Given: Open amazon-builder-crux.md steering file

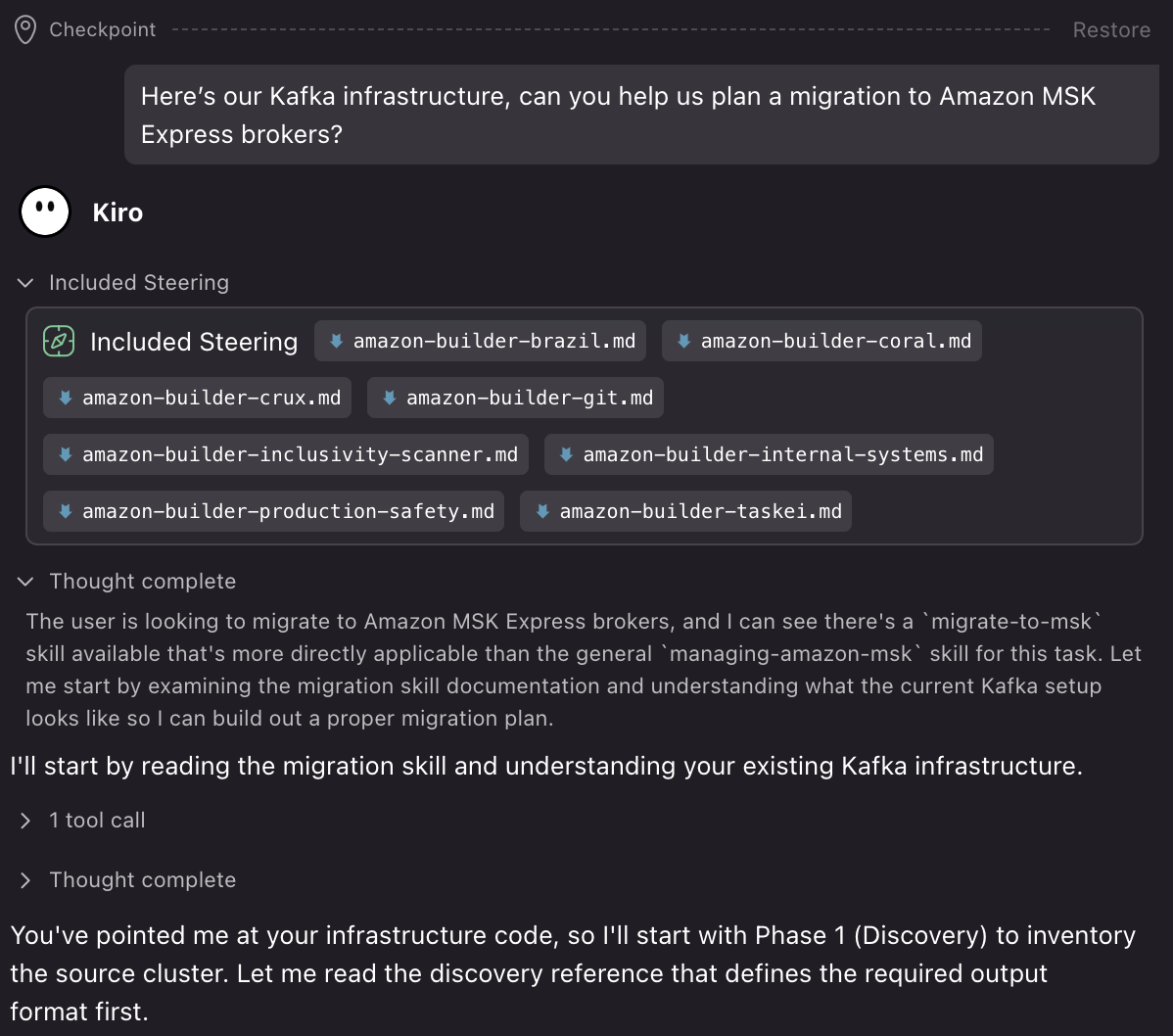Looking at the screenshot, I should (x=197, y=398).
